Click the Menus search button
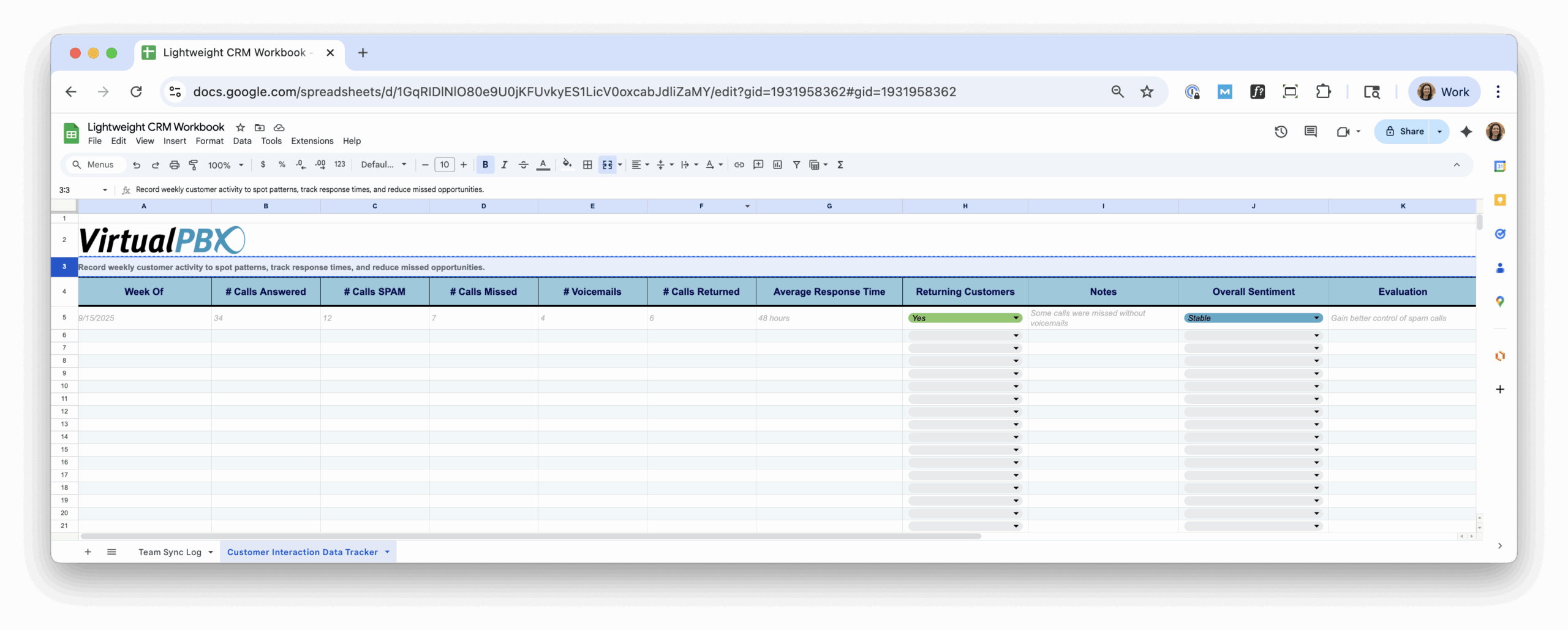Image resolution: width=1568 pixels, height=630 pixels. (x=93, y=165)
